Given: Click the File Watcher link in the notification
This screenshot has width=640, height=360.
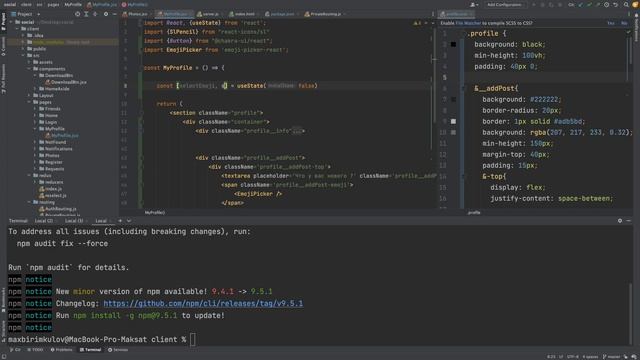Looking at the screenshot, I should (x=468, y=23).
